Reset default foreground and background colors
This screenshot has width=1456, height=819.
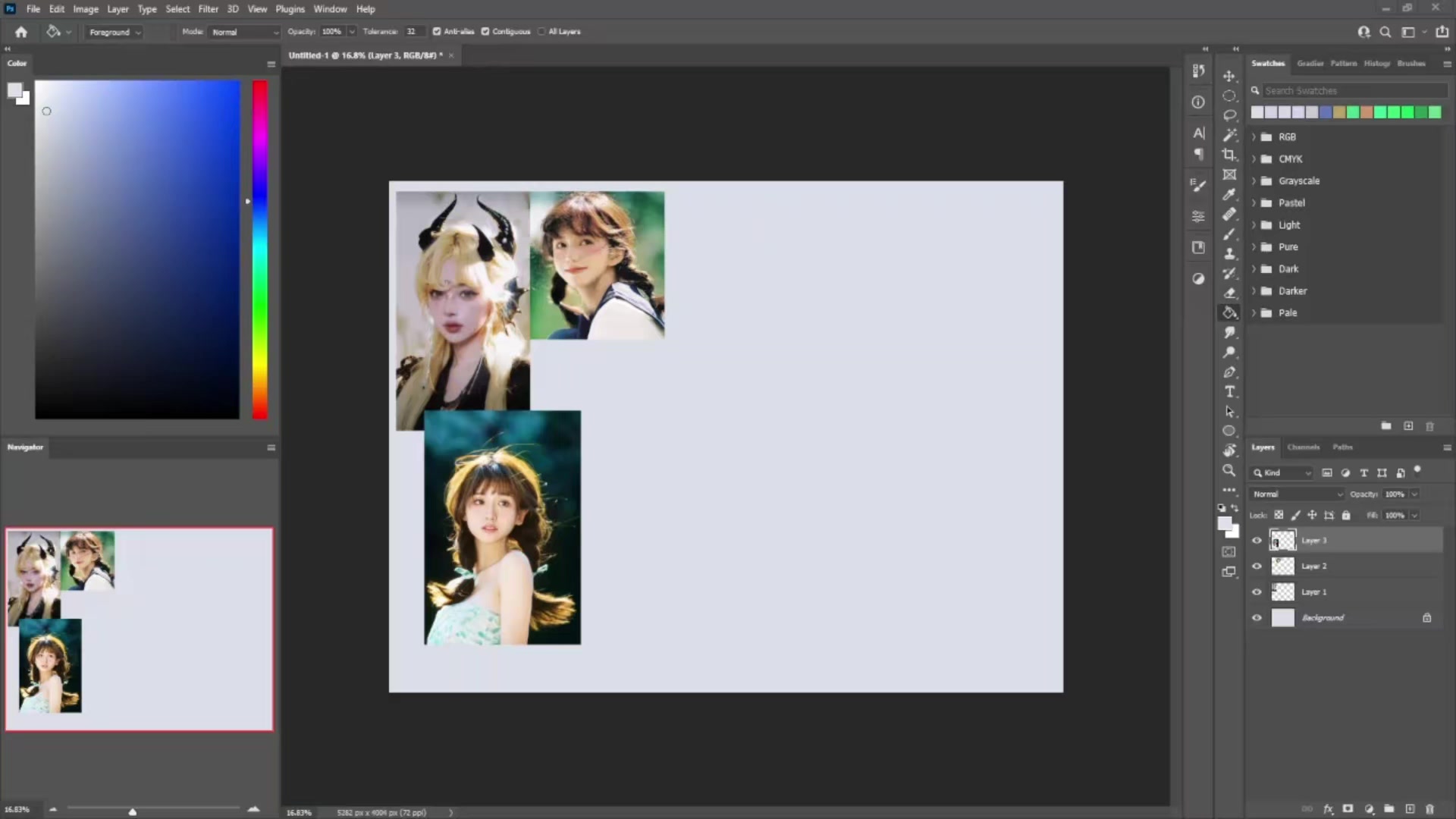[1221, 508]
